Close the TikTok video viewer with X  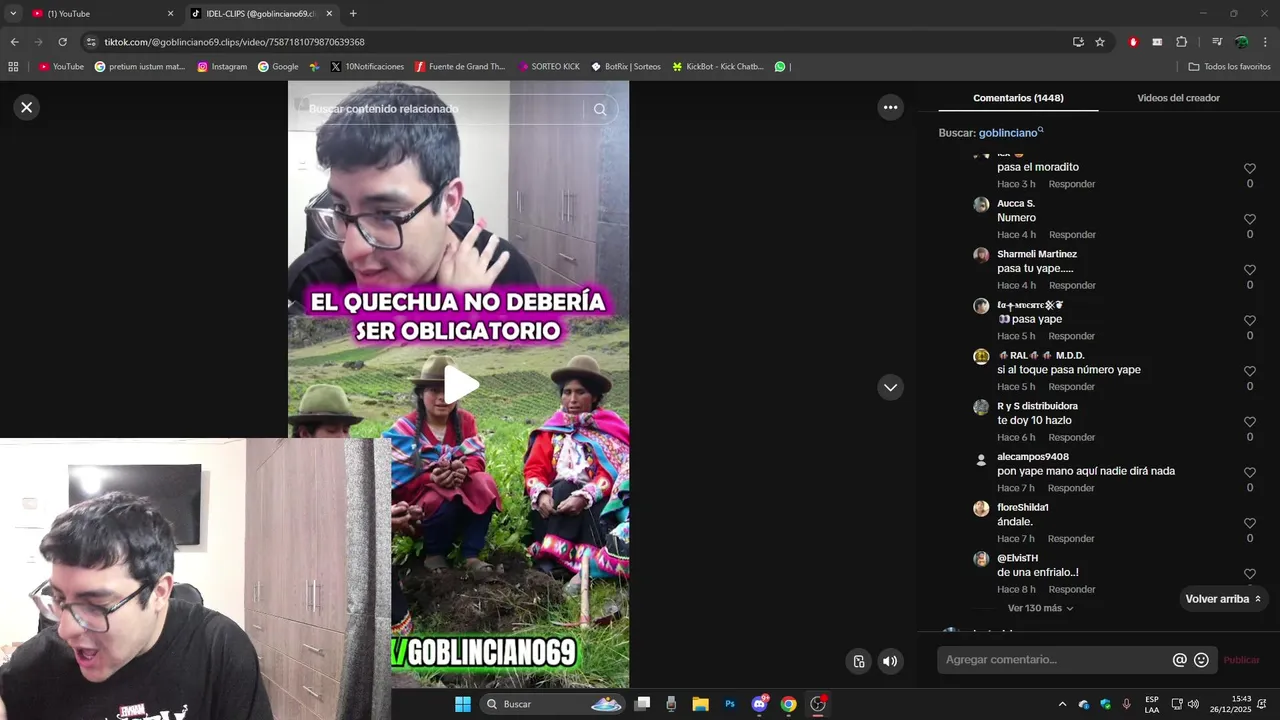pos(27,107)
